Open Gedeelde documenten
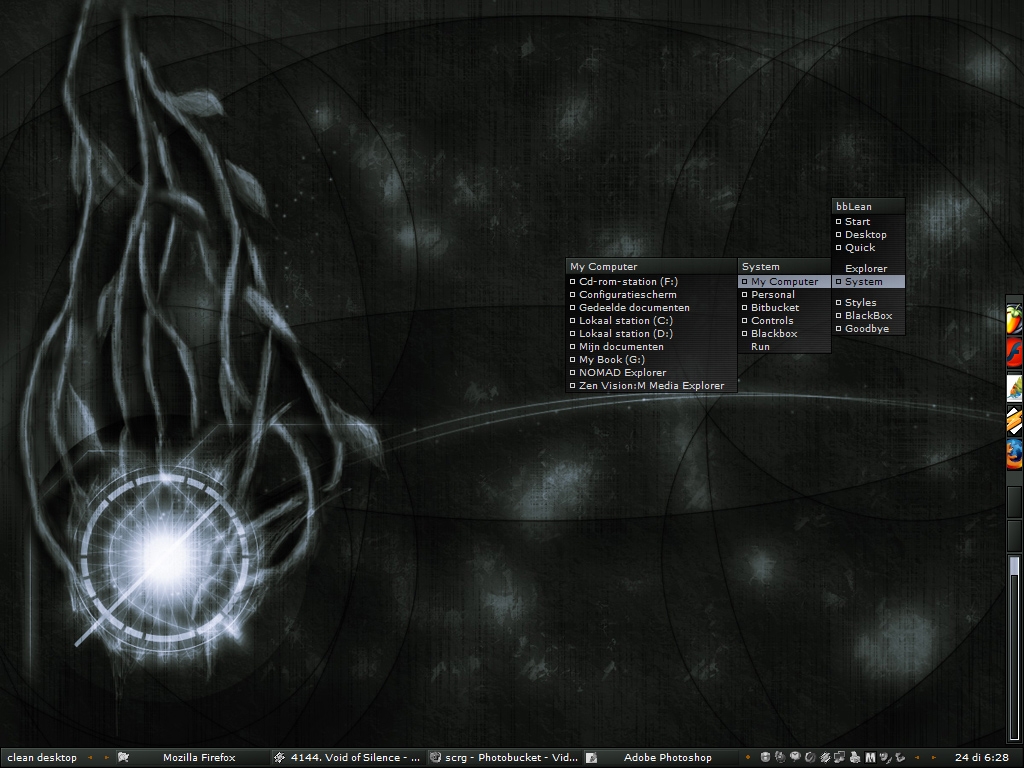 pyautogui.click(x=651, y=308)
